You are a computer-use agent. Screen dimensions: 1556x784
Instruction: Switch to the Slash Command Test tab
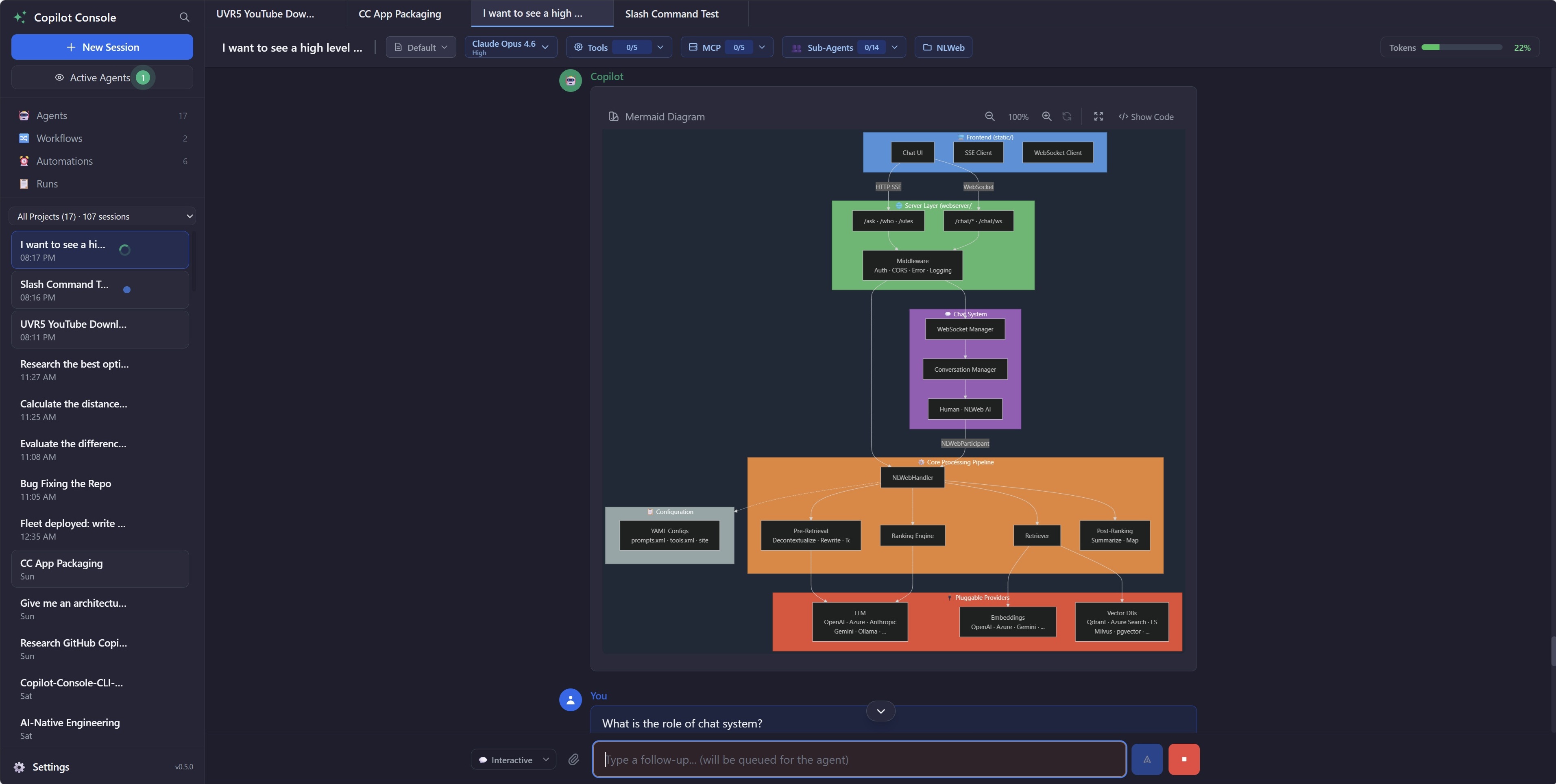pyautogui.click(x=671, y=13)
